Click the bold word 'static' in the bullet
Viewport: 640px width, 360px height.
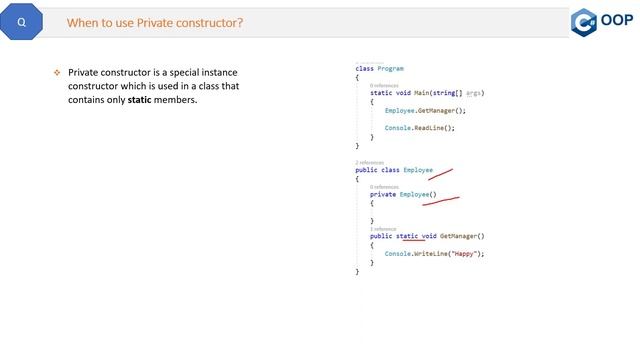click(x=139, y=100)
